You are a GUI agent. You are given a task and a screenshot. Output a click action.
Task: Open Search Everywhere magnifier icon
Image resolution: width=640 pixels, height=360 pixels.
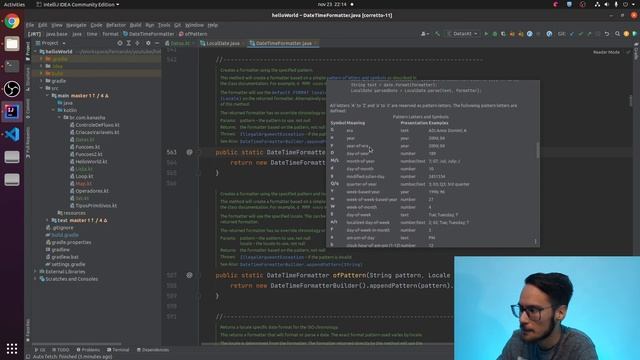coord(617,34)
